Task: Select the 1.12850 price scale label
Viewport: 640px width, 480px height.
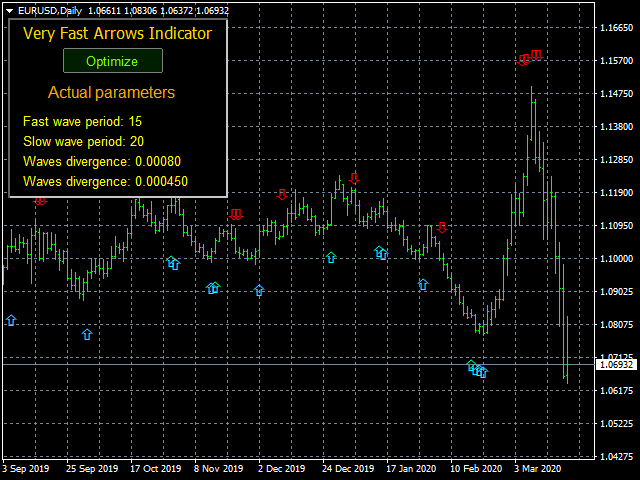Action: [x=616, y=160]
